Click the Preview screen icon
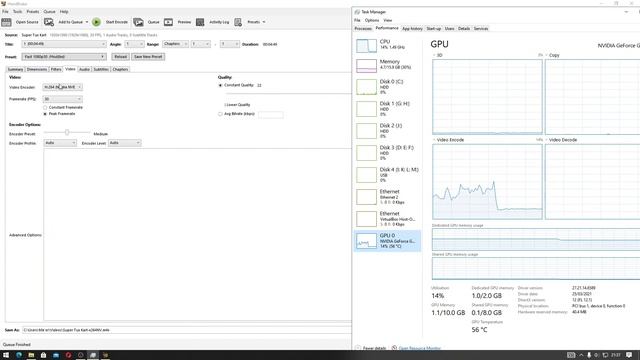This screenshot has height=360, width=640. [x=169, y=22]
